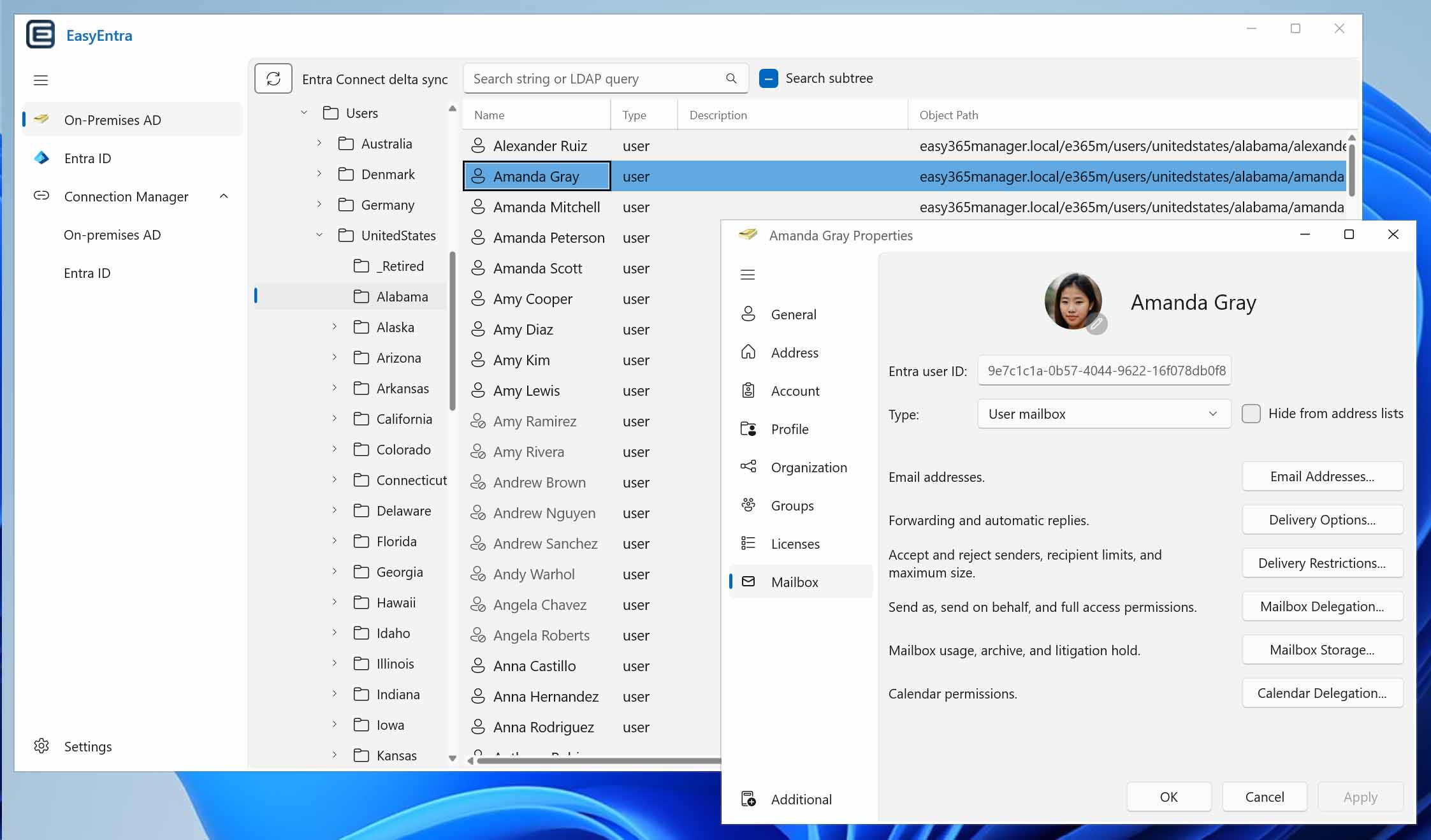The height and width of the screenshot is (840, 1431).
Task: Click the Entra ID diamond icon in sidebar
Action: (41, 157)
